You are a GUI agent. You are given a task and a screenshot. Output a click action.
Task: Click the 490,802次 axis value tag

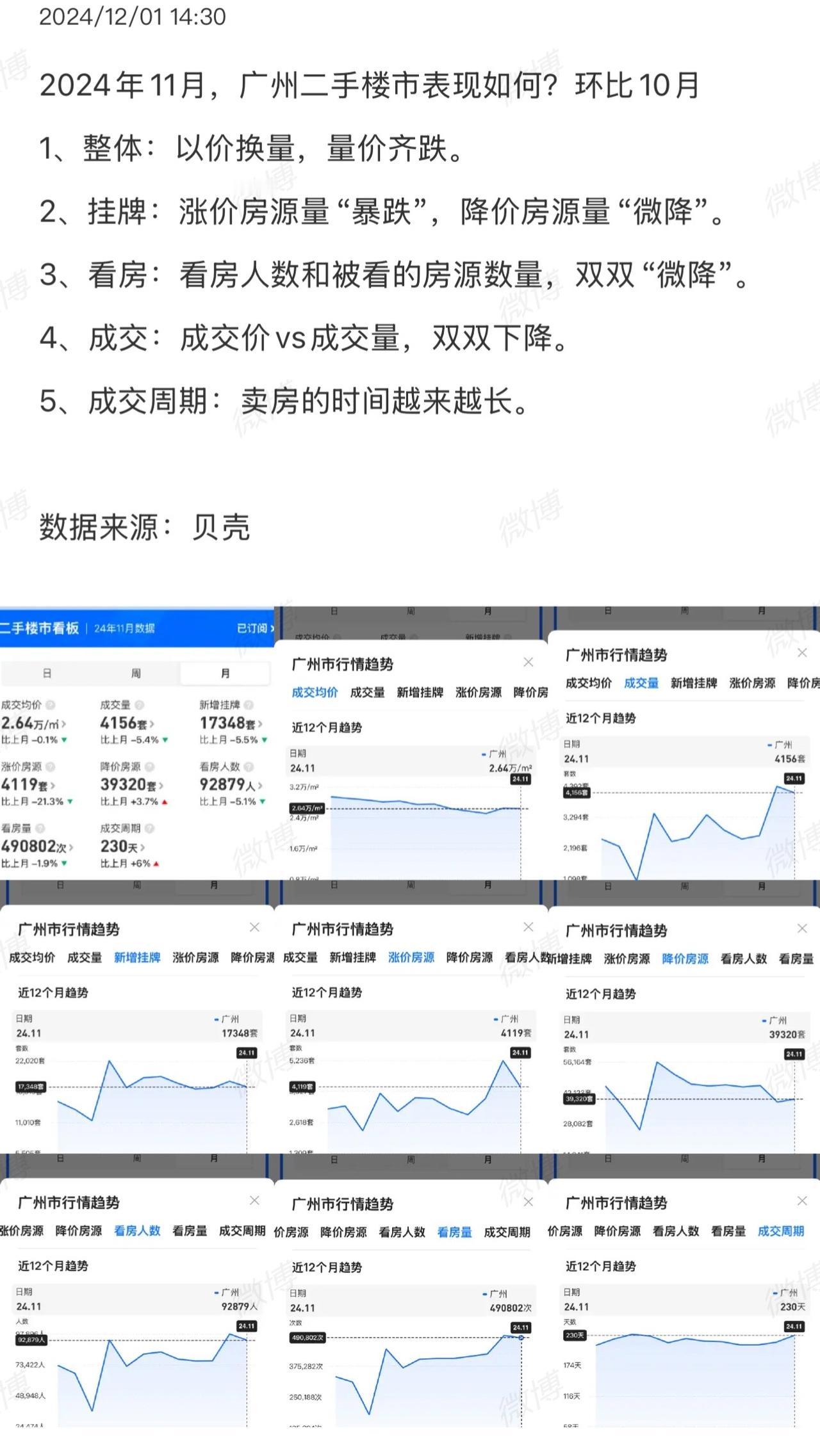[307, 1338]
